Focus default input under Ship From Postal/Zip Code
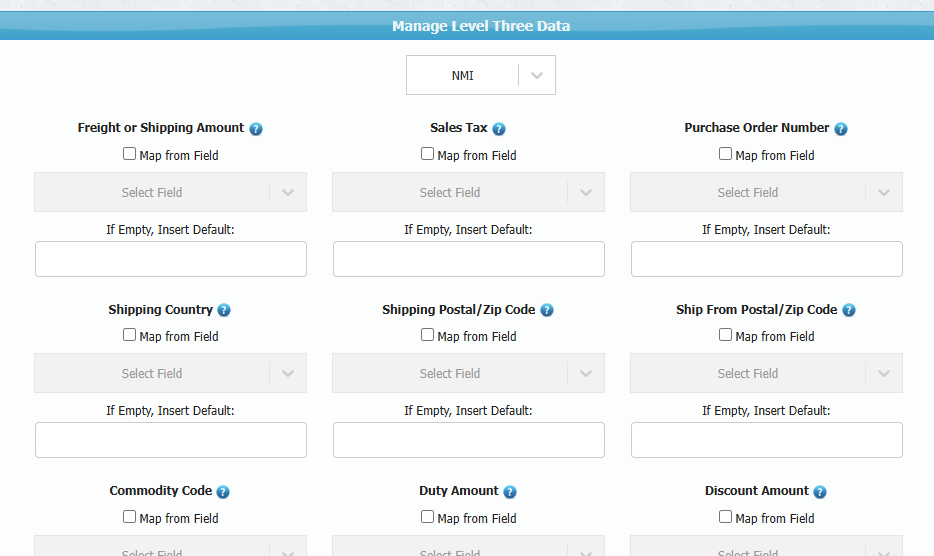The image size is (934, 556). pyautogui.click(x=767, y=440)
